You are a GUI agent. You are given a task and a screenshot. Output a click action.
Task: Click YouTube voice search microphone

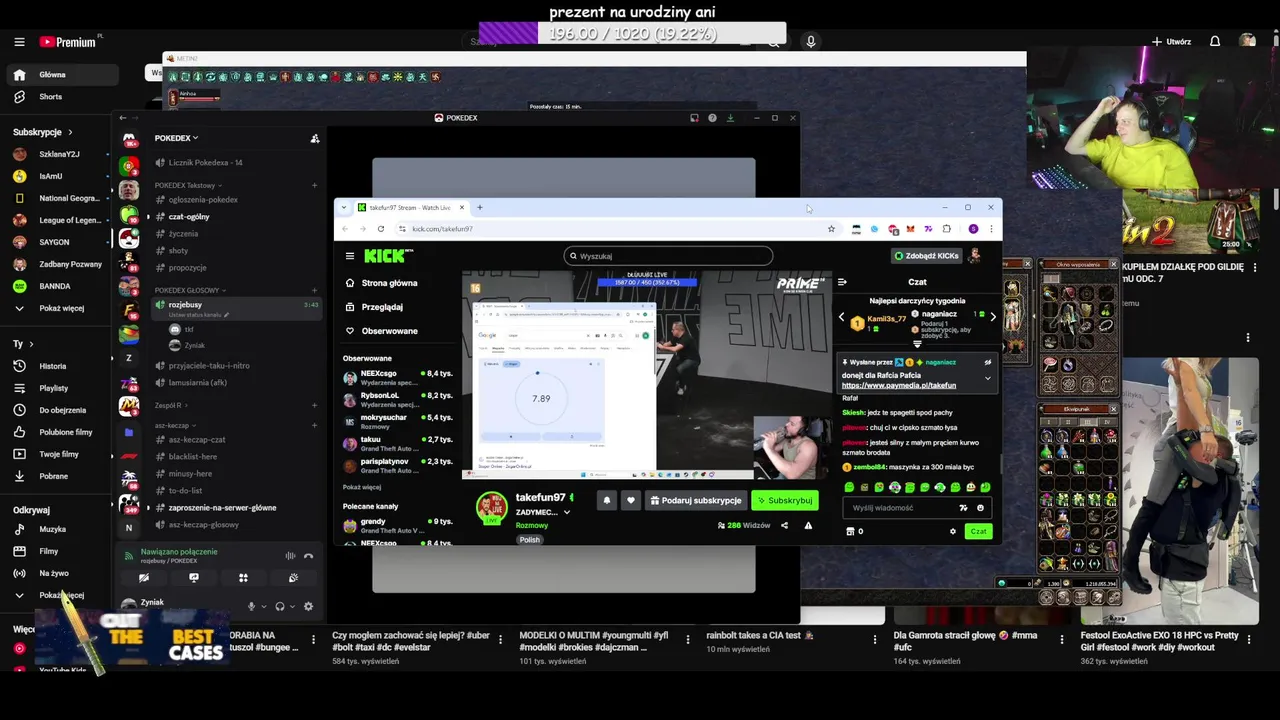[x=811, y=41]
